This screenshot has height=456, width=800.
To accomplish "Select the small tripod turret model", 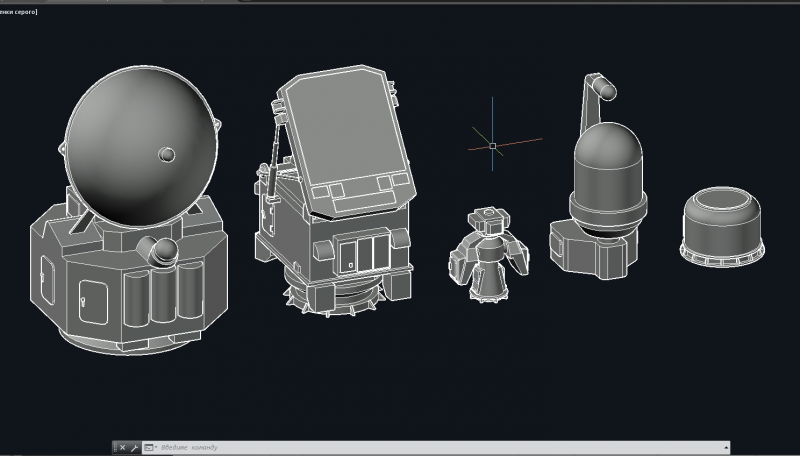I will click(x=487, y=255).
